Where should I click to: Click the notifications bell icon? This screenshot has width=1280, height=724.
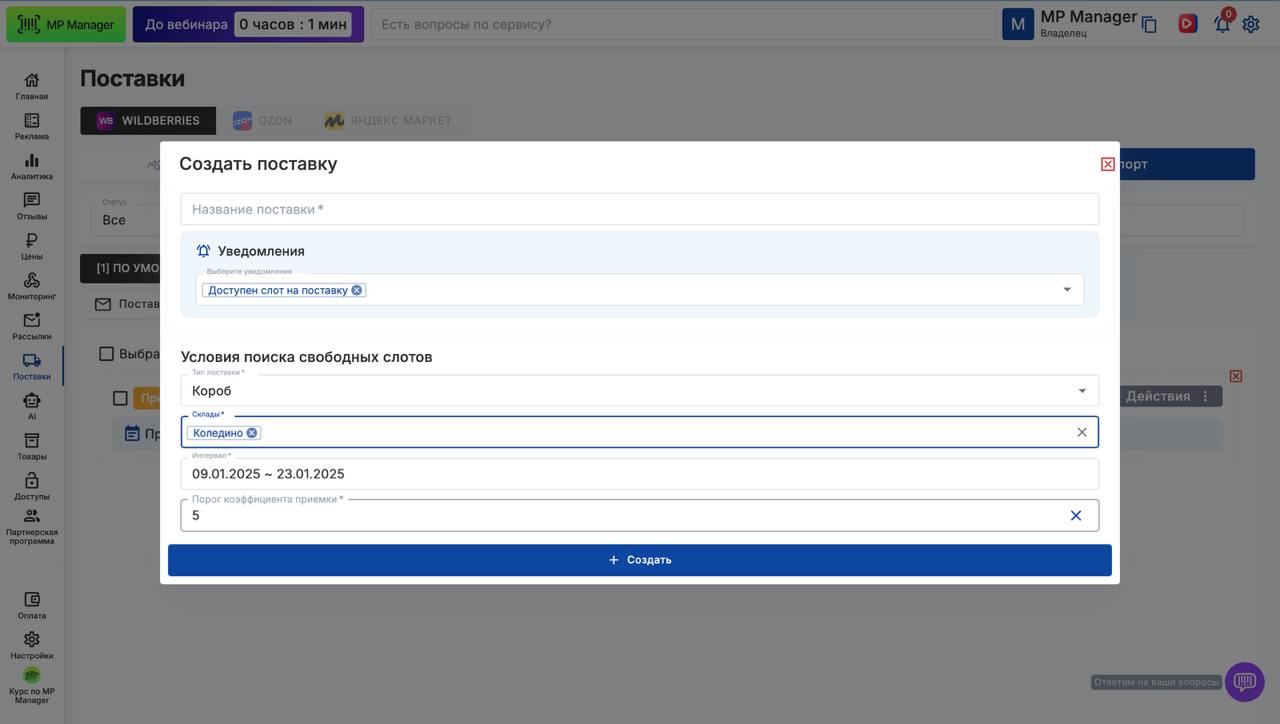(x=1222, y=24)
